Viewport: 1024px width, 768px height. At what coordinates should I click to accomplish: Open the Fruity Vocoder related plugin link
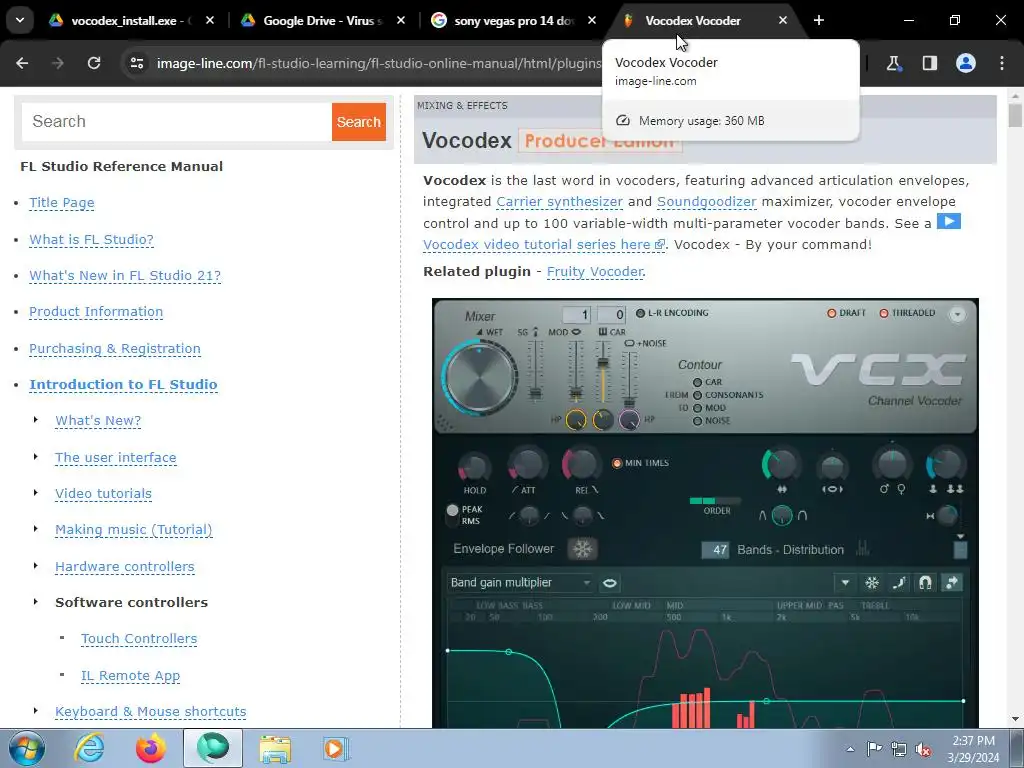click(594, 271)
